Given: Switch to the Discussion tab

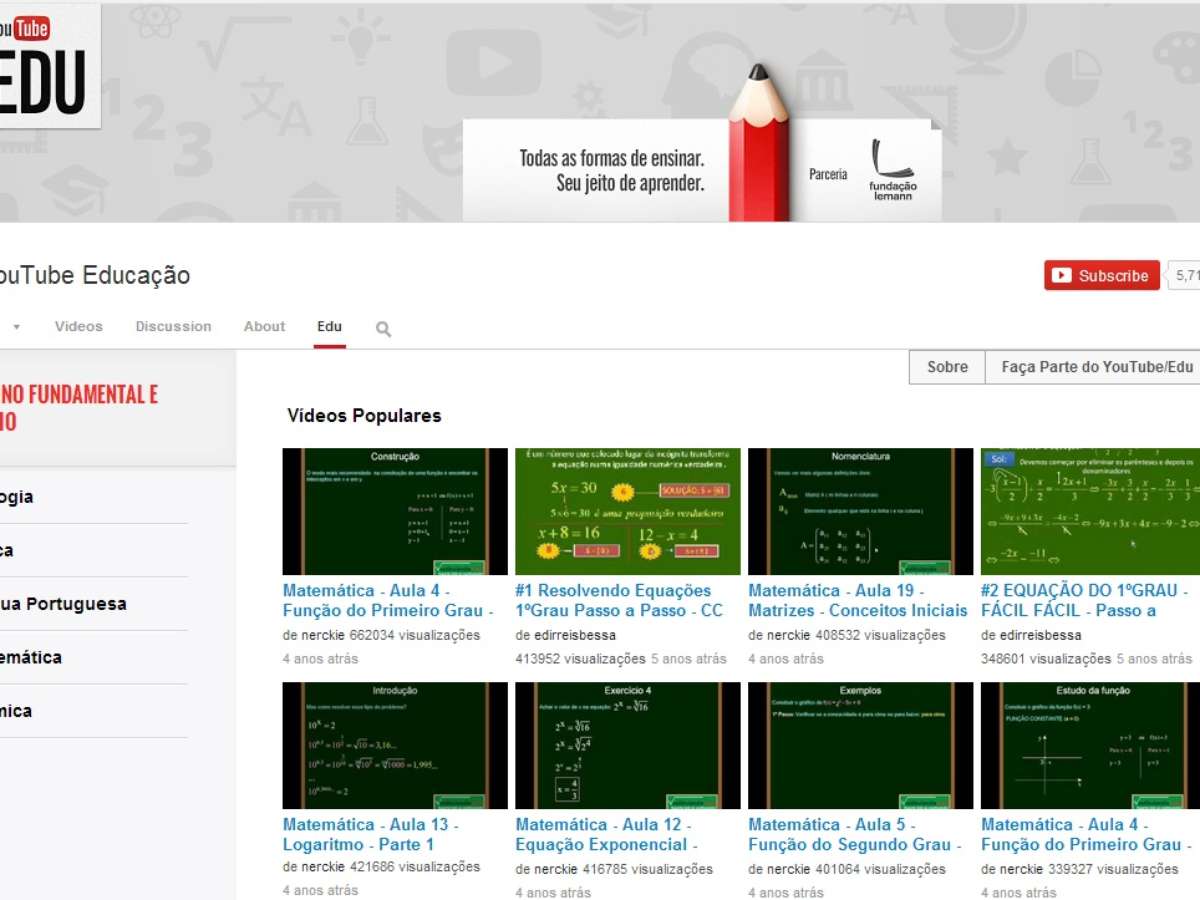Looking at the screenshot, I should pyautogui.click(x=173, y=327).
